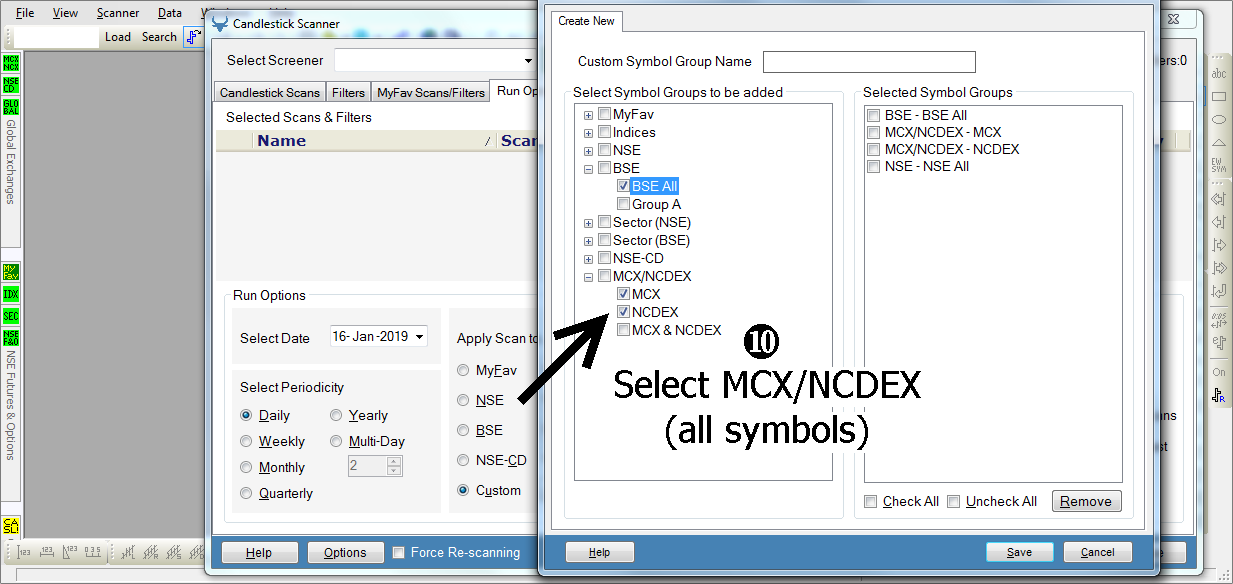Expand the Sector (BSE) tree node
The width and height of the screenshot is (1233, 584).
point(589,241)
